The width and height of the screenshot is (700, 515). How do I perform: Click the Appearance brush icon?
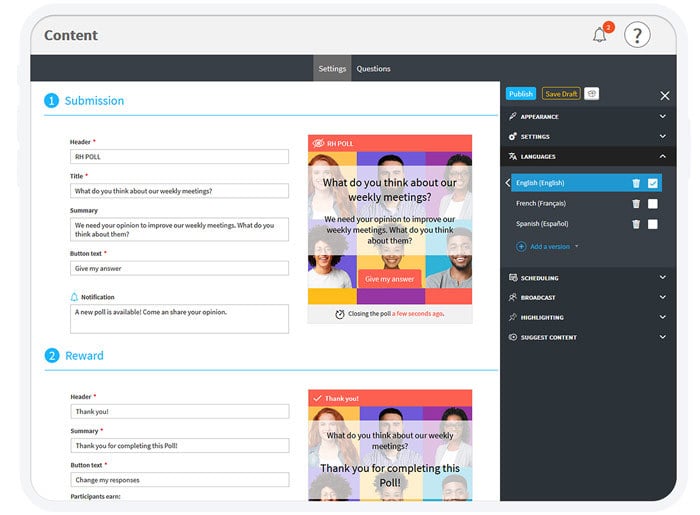click(x=512, y=116)
